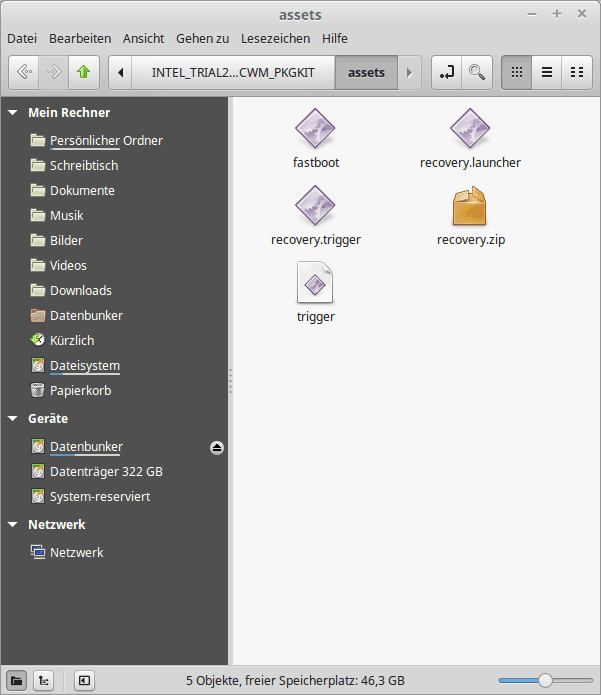Click the System-reserviert drive icon
The image size is (601, 695).
click(x=38, y=496)
